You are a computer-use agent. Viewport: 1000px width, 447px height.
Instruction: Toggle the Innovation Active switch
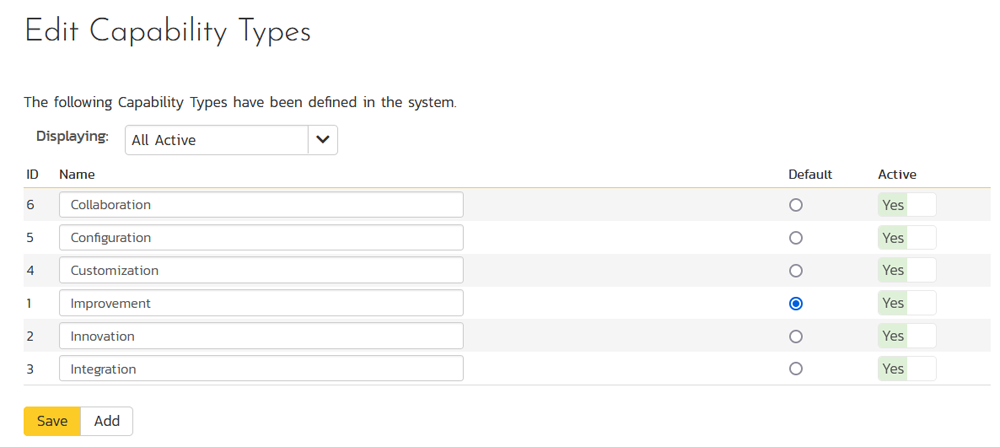click(x=907, y=336)
